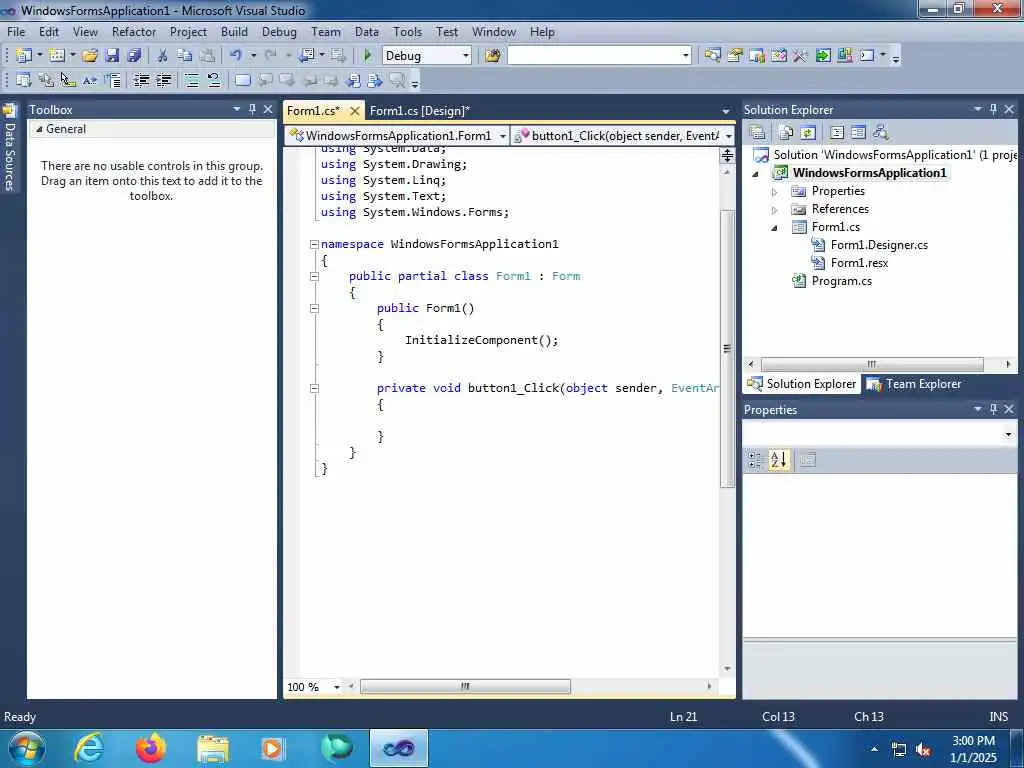Click the Increase Indent toolbar icon
The height and width of the screenshot is (768, 1024).
[x=163, y=80]
